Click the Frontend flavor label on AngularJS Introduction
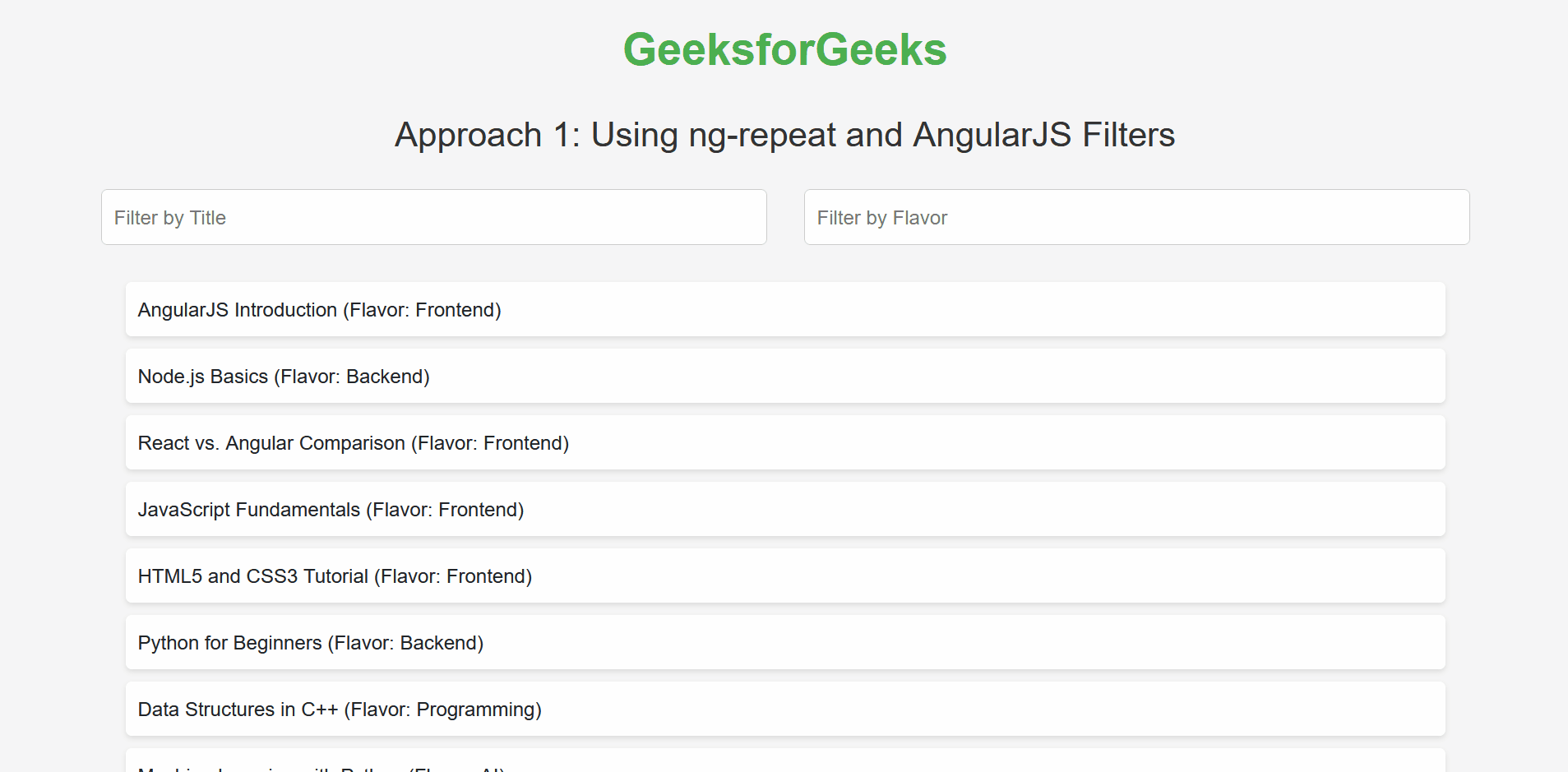The image size is (1568, 772). click(458, 310)
